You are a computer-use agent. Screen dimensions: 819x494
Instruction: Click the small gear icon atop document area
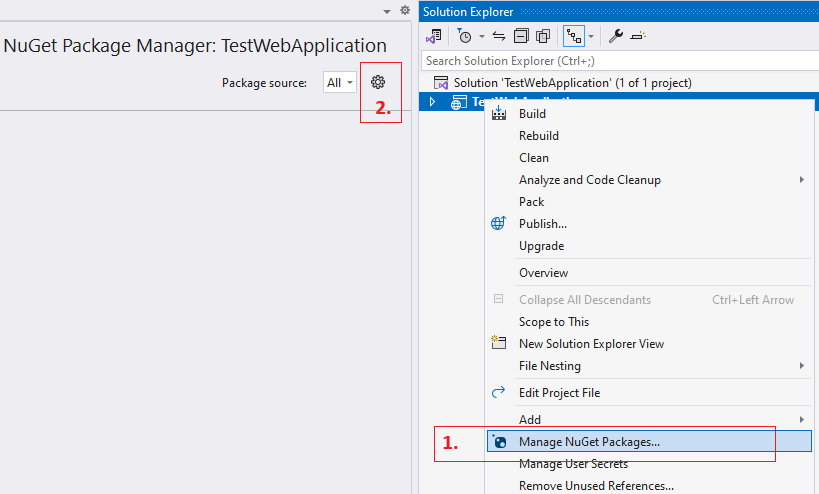point(405,10)
